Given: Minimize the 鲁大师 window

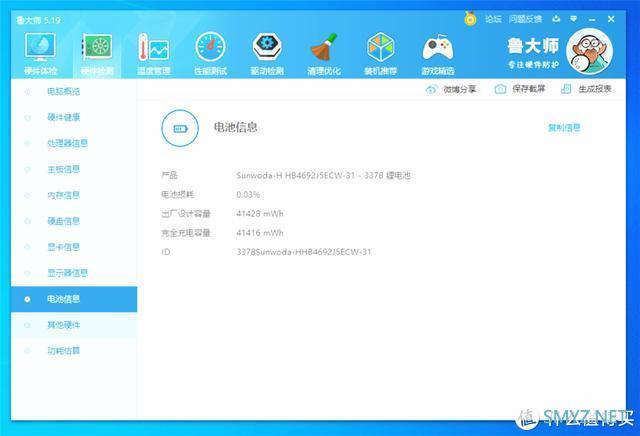Looking at the screenshot, I should coord(592,19).
